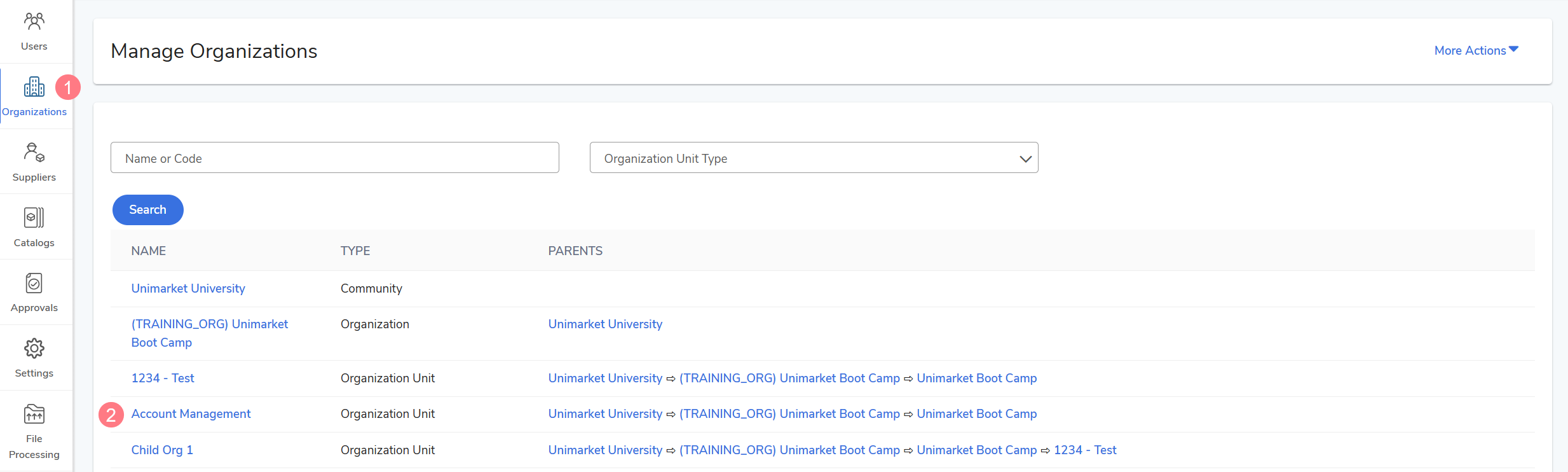Click the Unimarket University parent of the Organization row
This screenshot has width=1568, height=472.
click(x=605, y=324)
